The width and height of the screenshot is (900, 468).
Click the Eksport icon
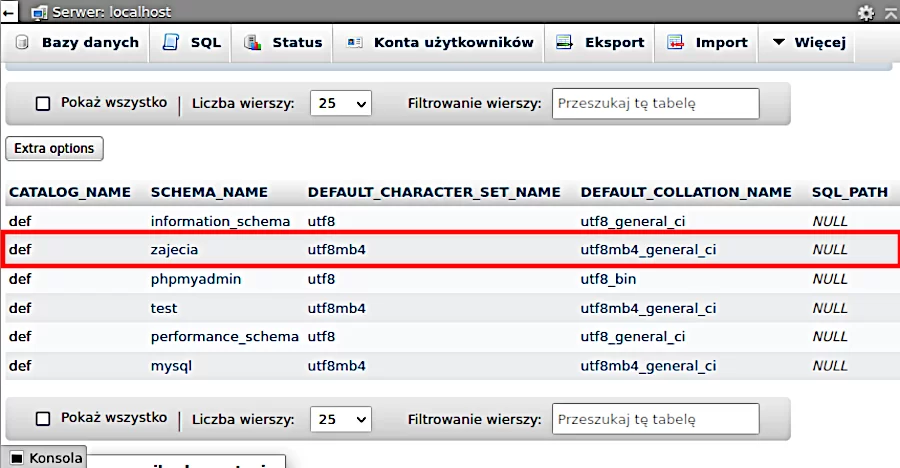click(564, 42)
